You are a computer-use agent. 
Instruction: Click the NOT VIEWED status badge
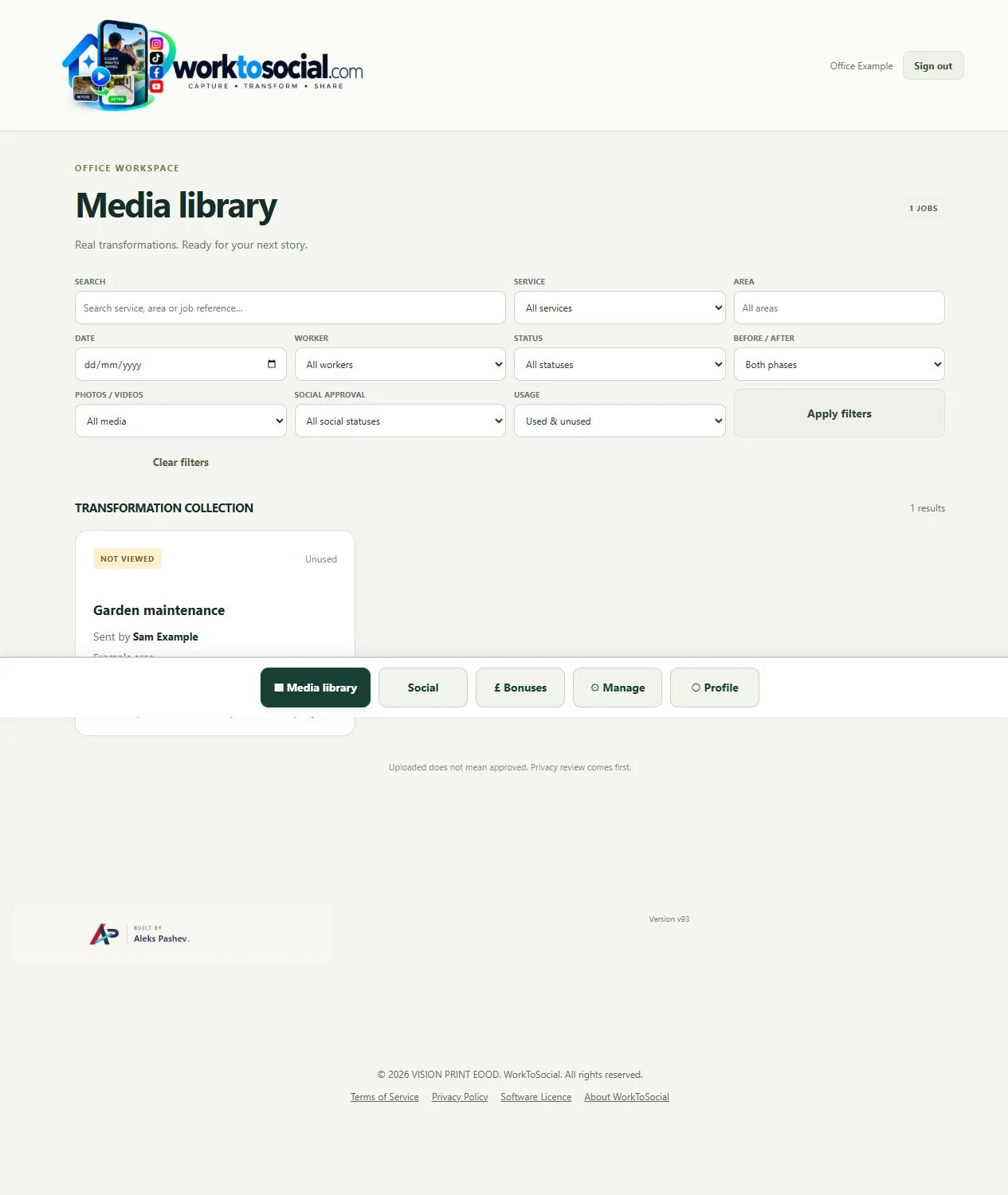click(x=127, y=558)
